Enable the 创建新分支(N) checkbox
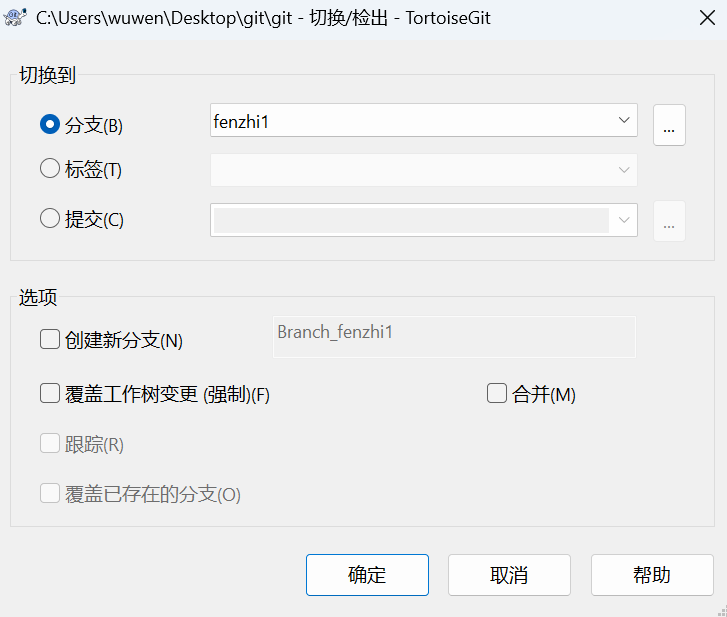 (50, 339)
